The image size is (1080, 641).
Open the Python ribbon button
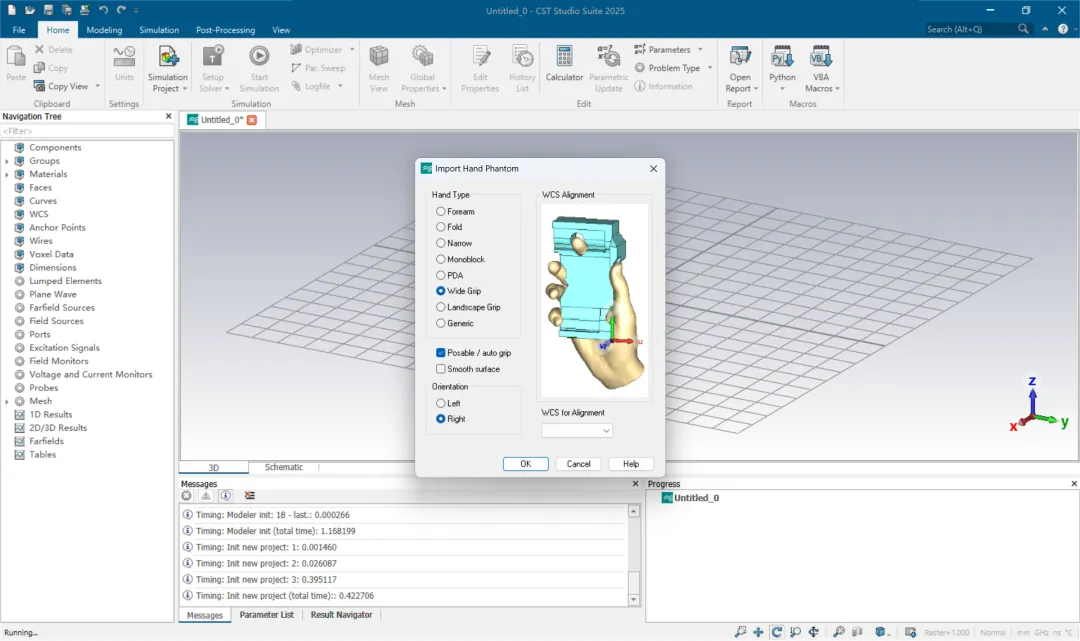[x=782, y=68]
